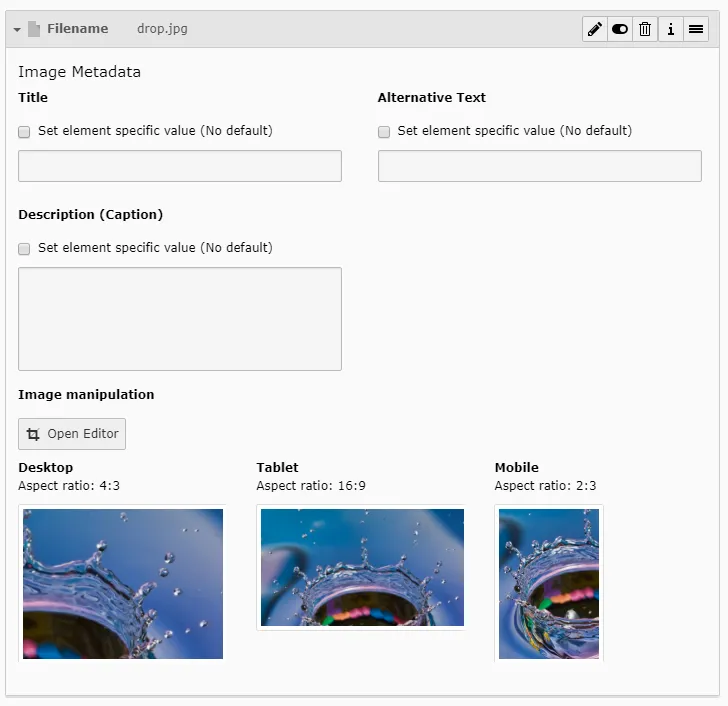
Task: Click the Tablet variant label
Action: pos(278,467)
